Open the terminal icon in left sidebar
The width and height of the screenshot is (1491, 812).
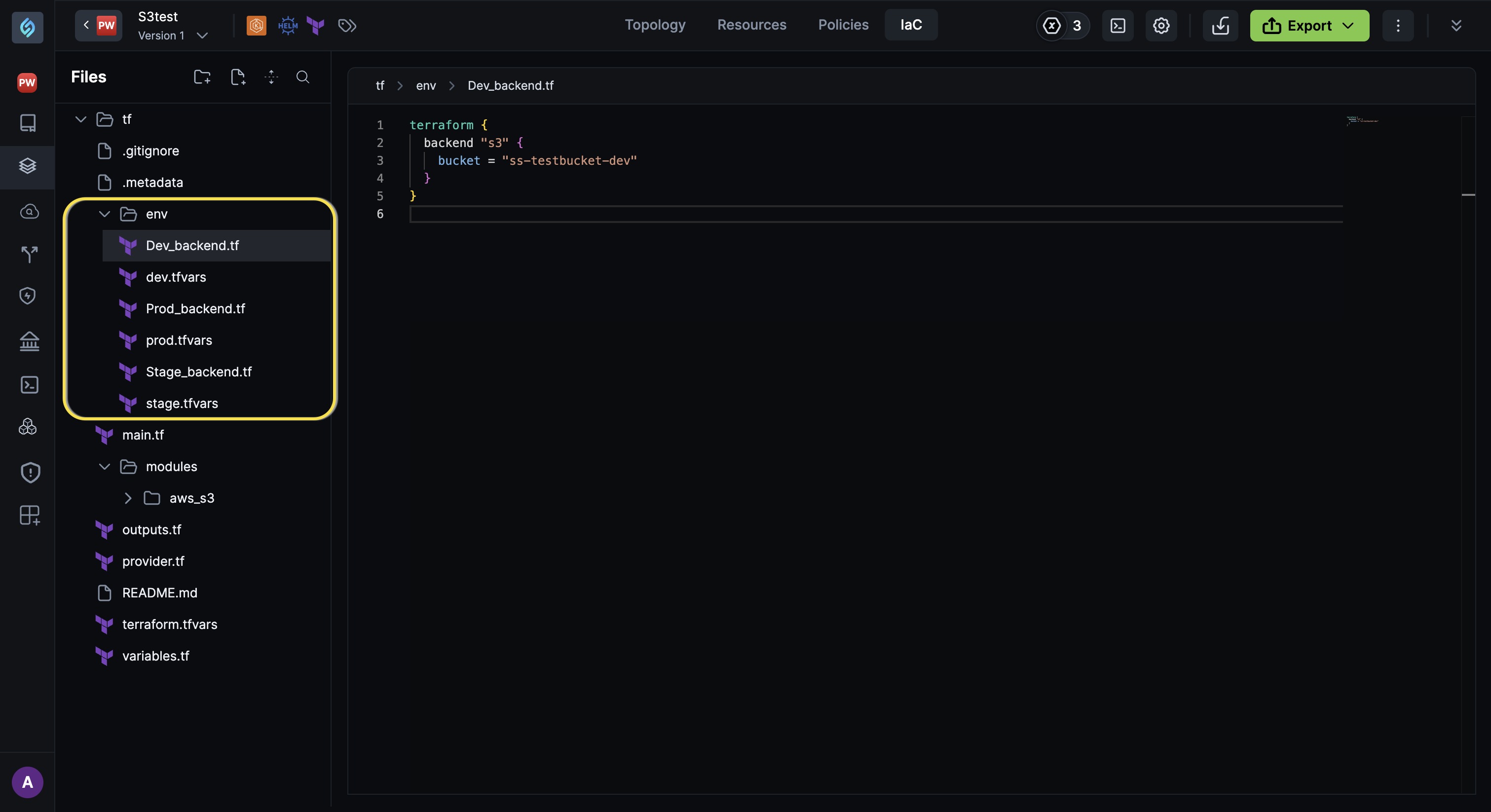(x=29, y=385)
